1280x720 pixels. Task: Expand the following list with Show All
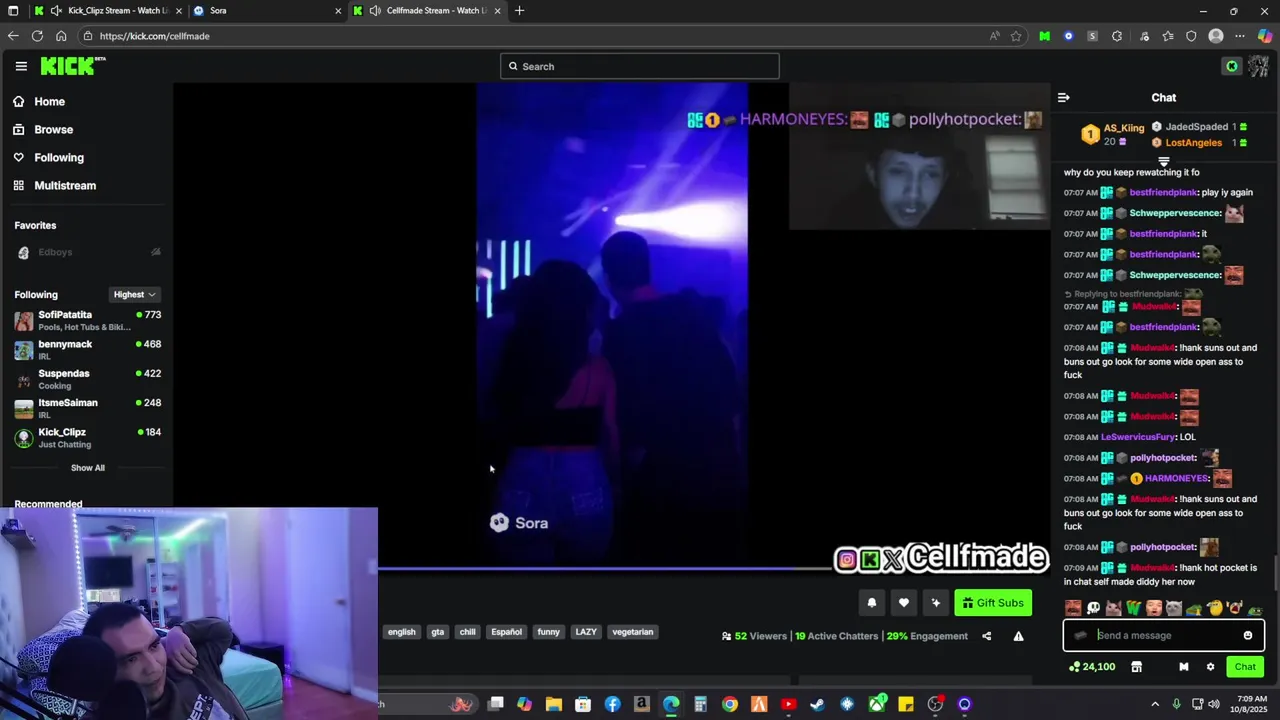point(87,468)
